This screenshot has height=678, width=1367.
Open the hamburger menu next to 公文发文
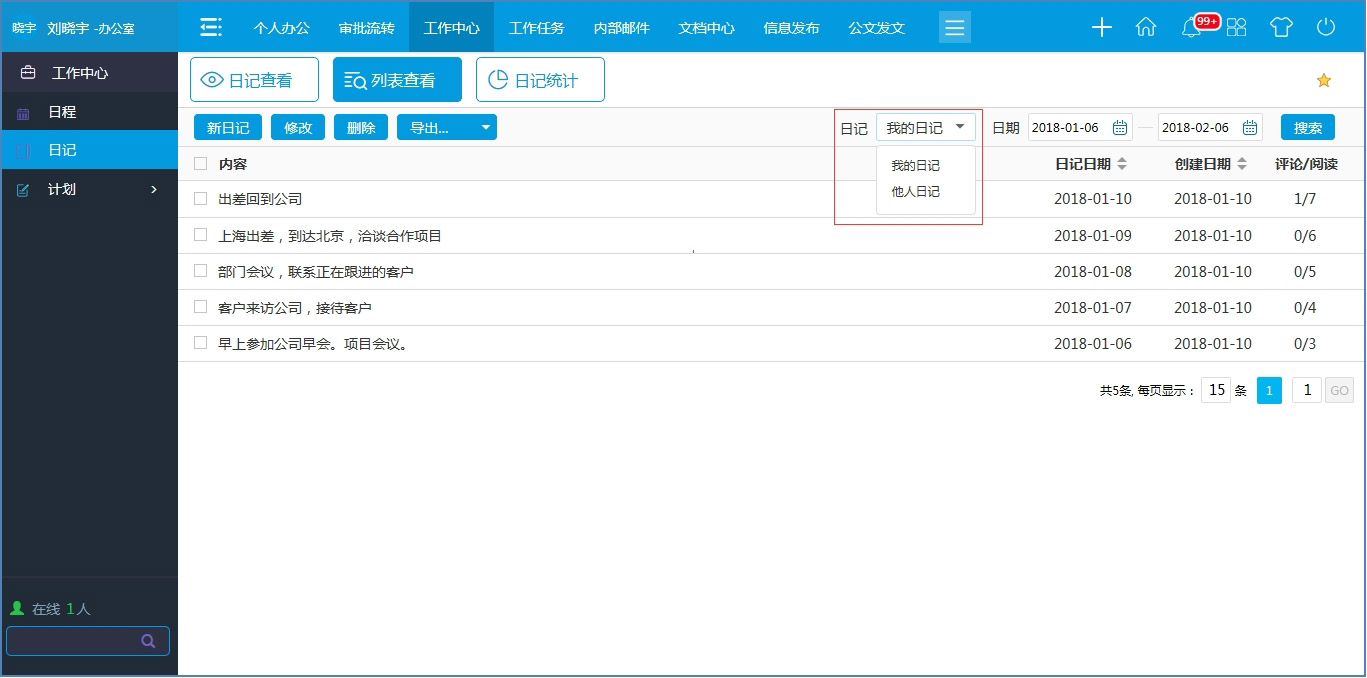(x=954, y=27)
